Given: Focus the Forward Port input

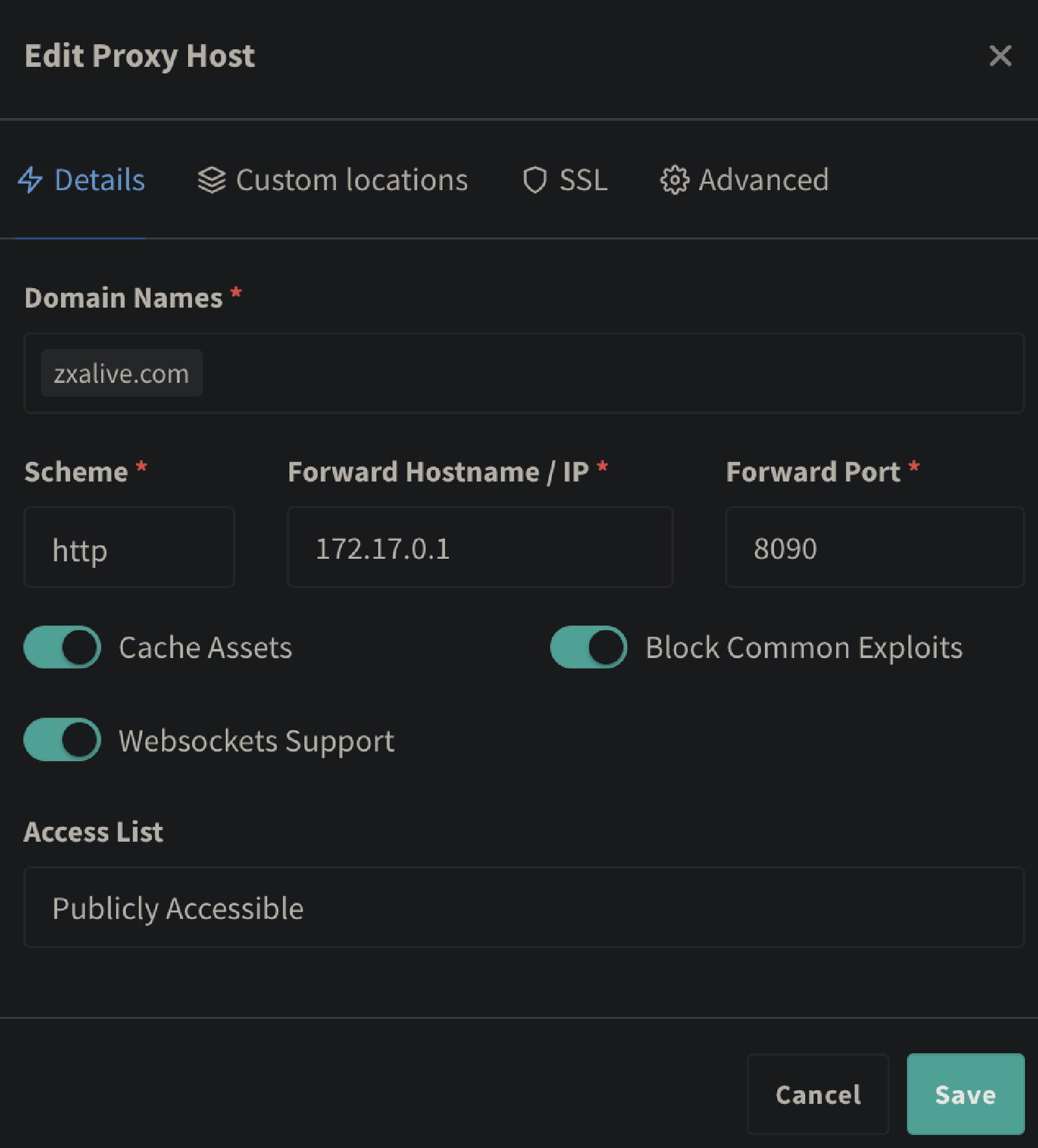Looking at the screenshot, I should coord(874,547).
